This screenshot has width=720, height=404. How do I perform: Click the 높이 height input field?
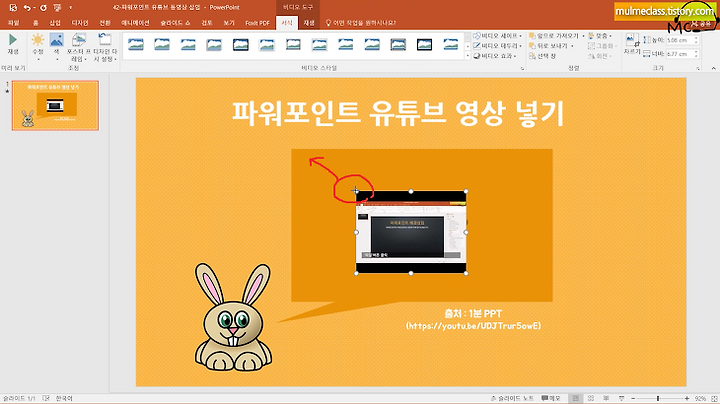pos(680,40)
